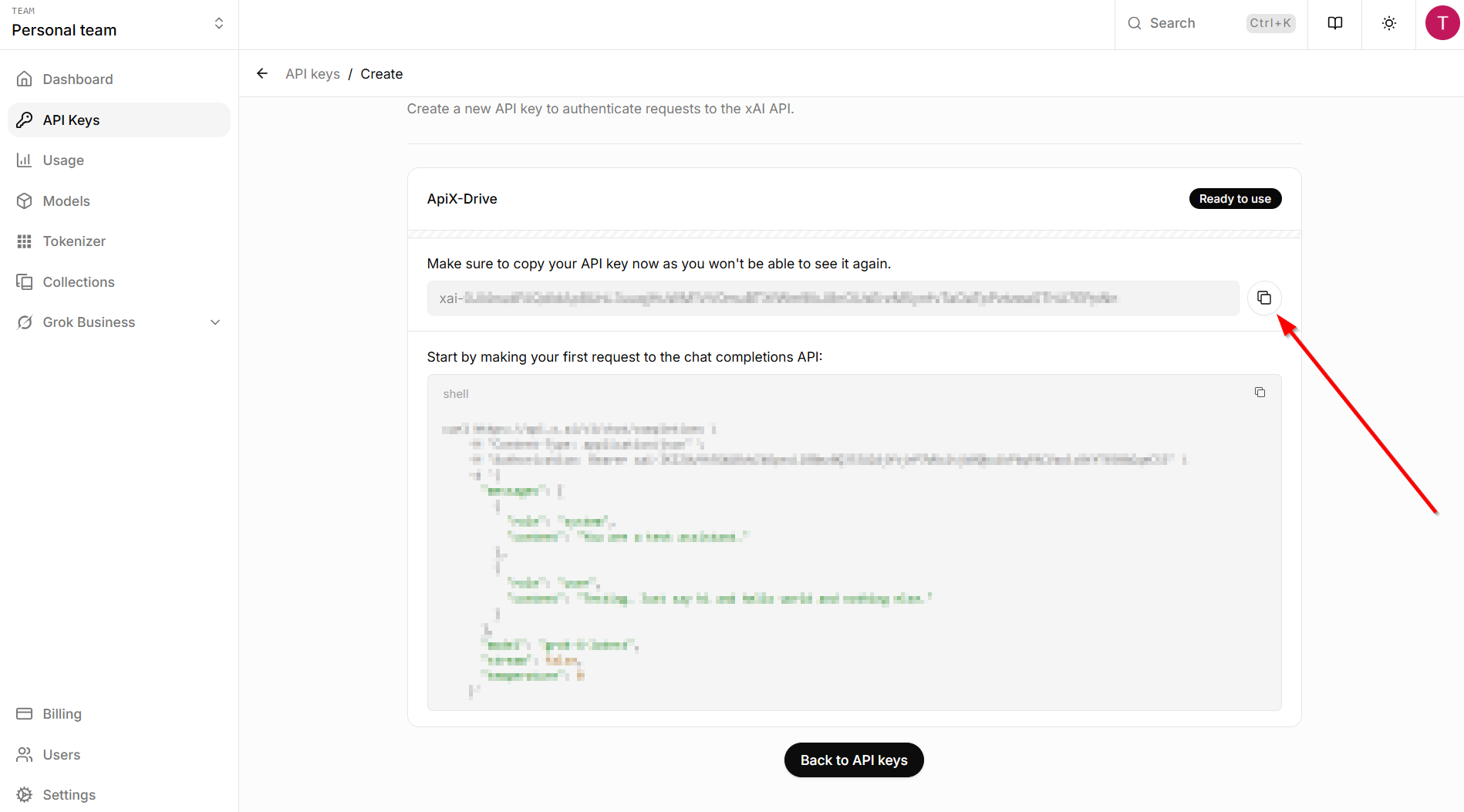Select the Models cube icon

[x=25, y=200]
